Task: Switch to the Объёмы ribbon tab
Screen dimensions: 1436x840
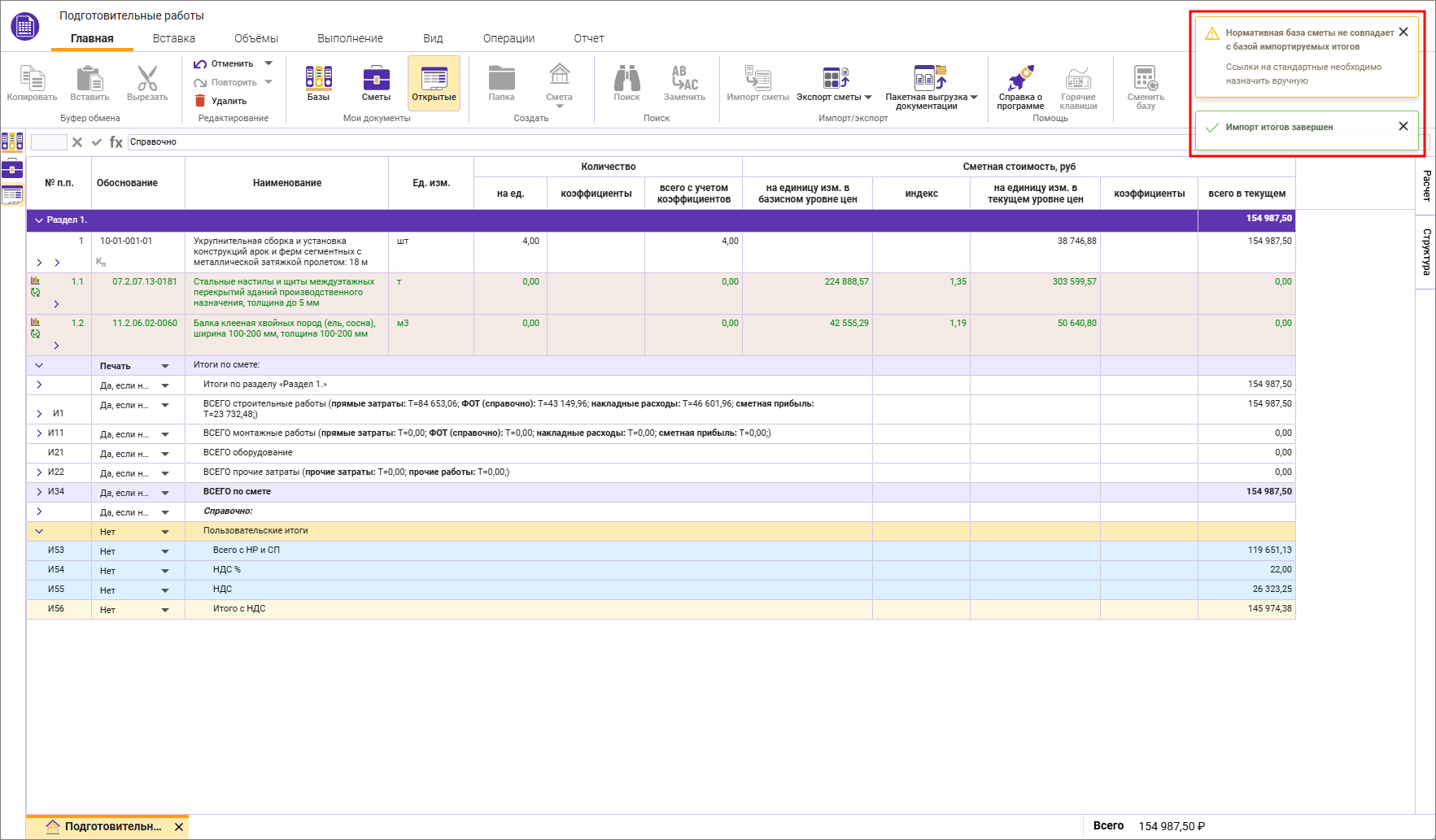Action: [x=256, y=38]
